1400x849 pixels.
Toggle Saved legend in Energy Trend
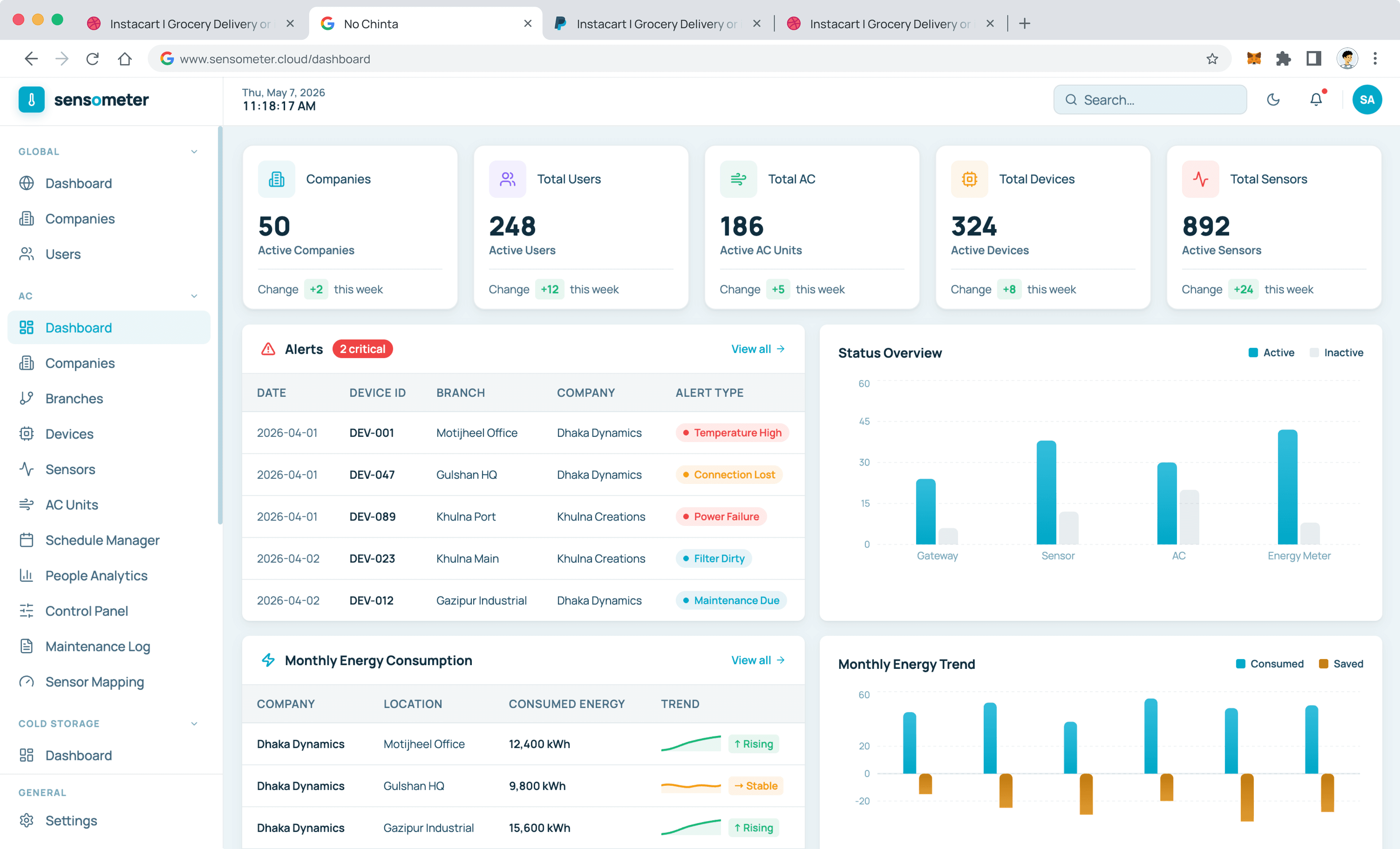(1341, 664)
